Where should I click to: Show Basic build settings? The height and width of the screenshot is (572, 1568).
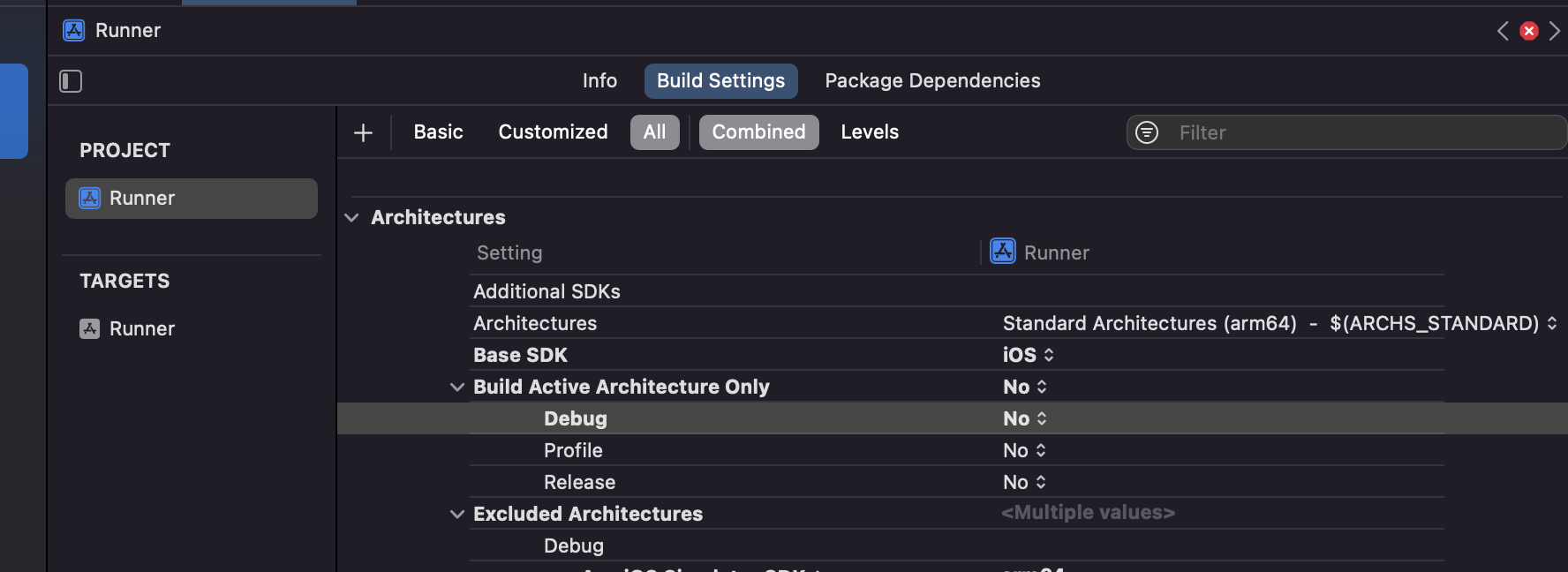point(439,132)
